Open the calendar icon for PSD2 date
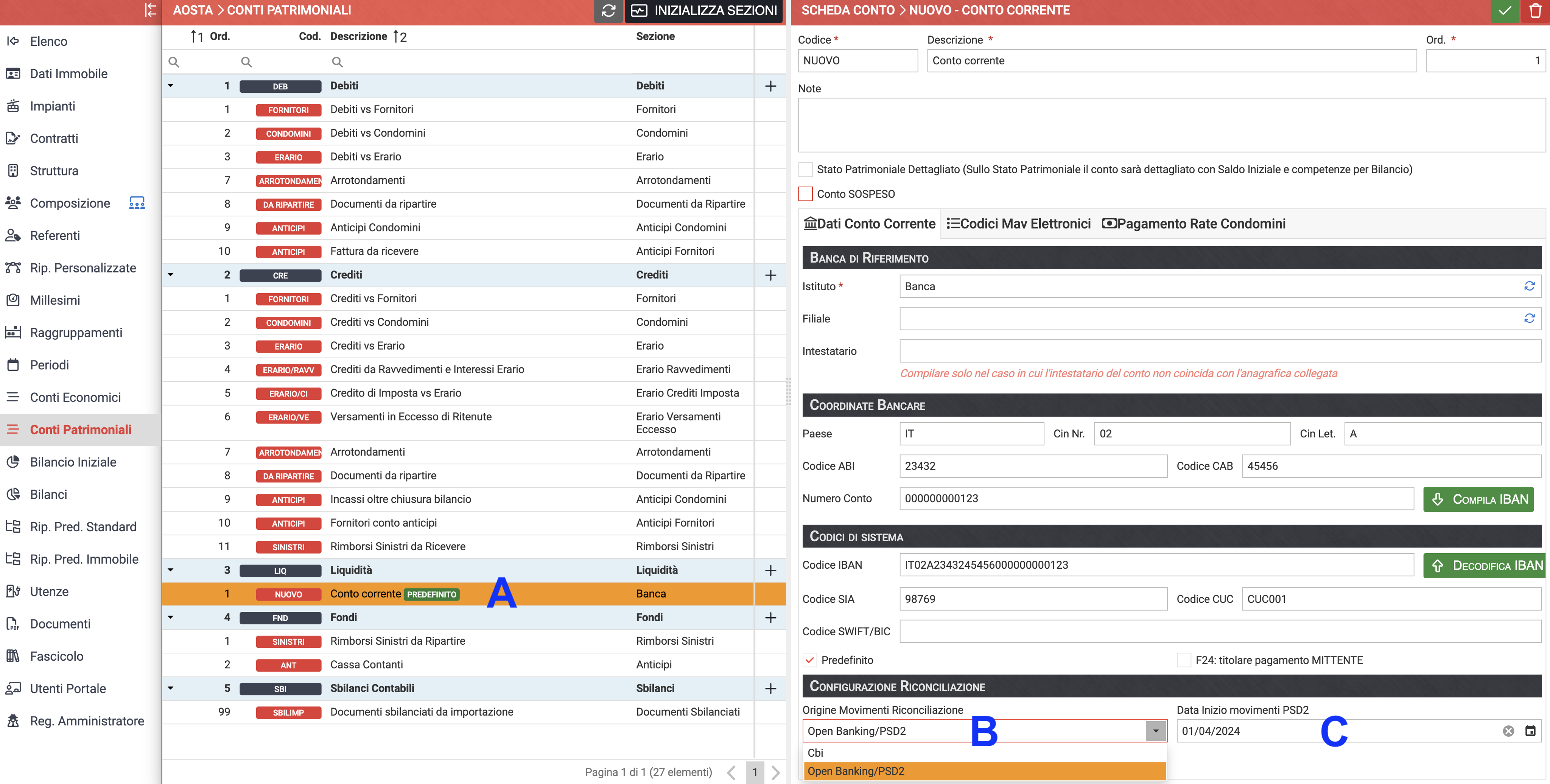Image resolution: width=1550 pixels, height=784 pixels. click(1530, 731)
